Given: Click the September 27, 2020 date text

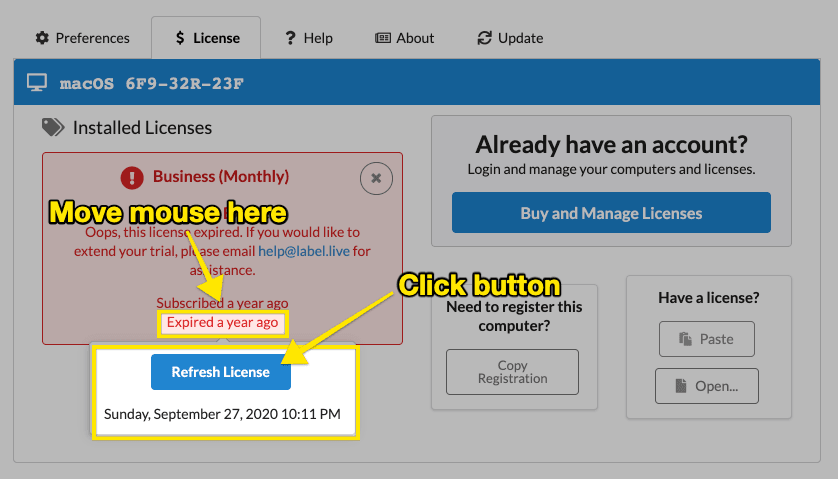Looking at the screenshot, I should [x=222, y=413].
